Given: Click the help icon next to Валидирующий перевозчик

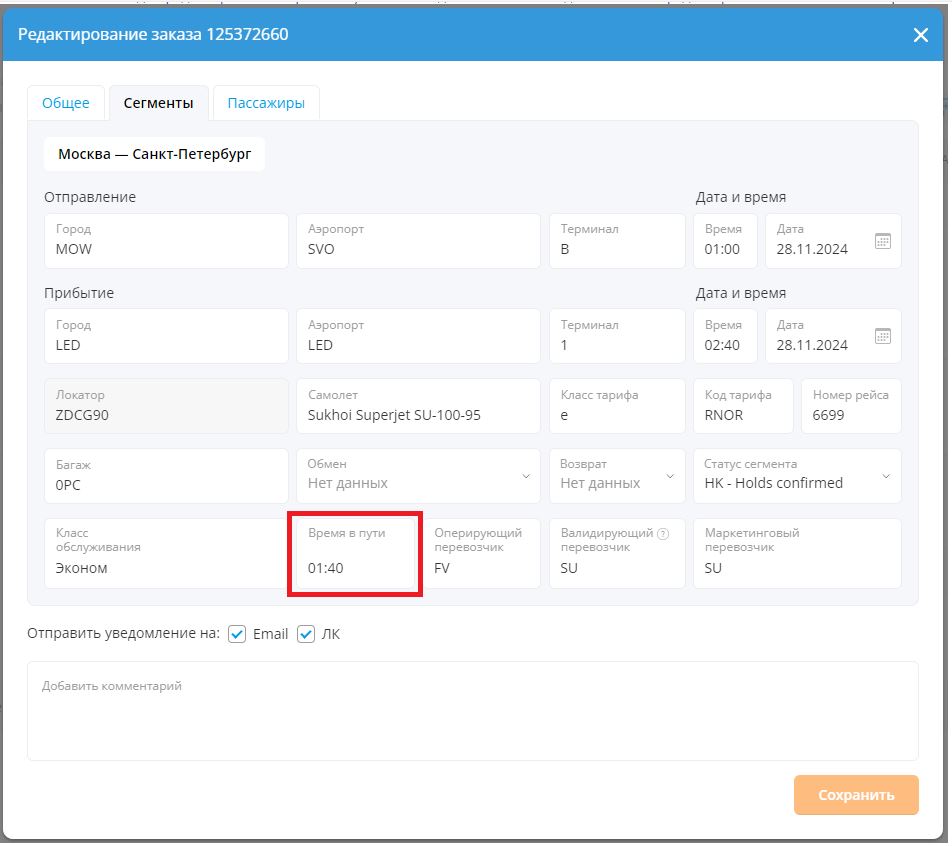Looking at the screenshot, I should tap(663, 534).
